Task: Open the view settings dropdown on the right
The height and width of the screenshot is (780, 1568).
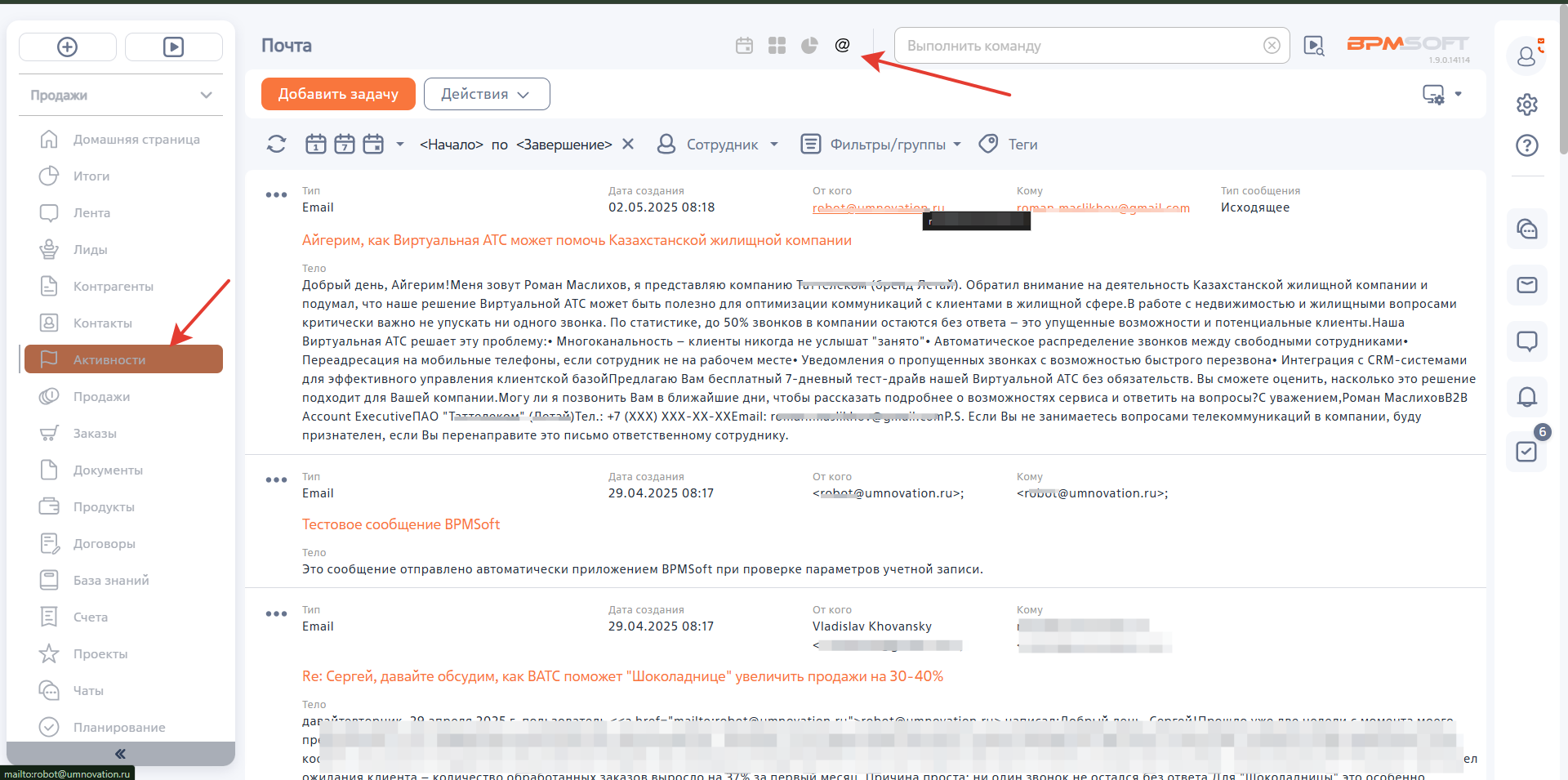Action: [1442, 94]
